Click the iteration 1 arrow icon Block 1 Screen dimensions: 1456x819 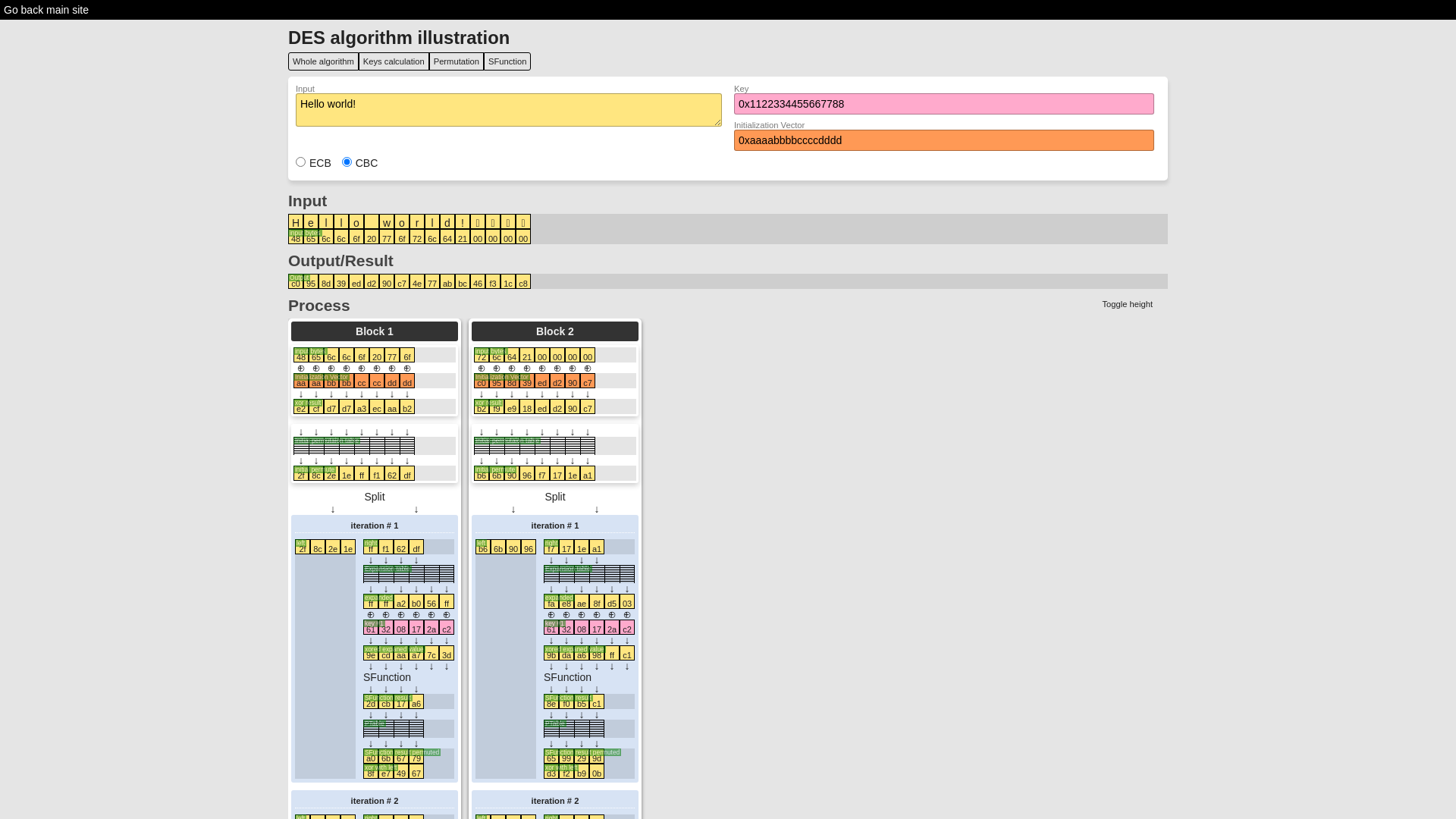(370, 559)
